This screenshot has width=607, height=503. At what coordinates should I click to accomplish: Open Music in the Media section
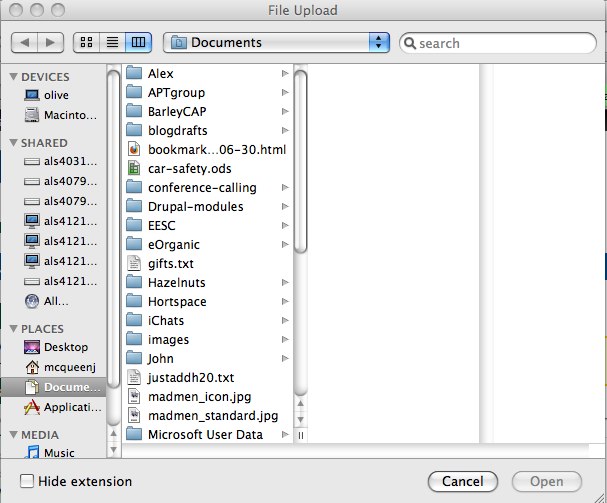[x=49, y=452]
